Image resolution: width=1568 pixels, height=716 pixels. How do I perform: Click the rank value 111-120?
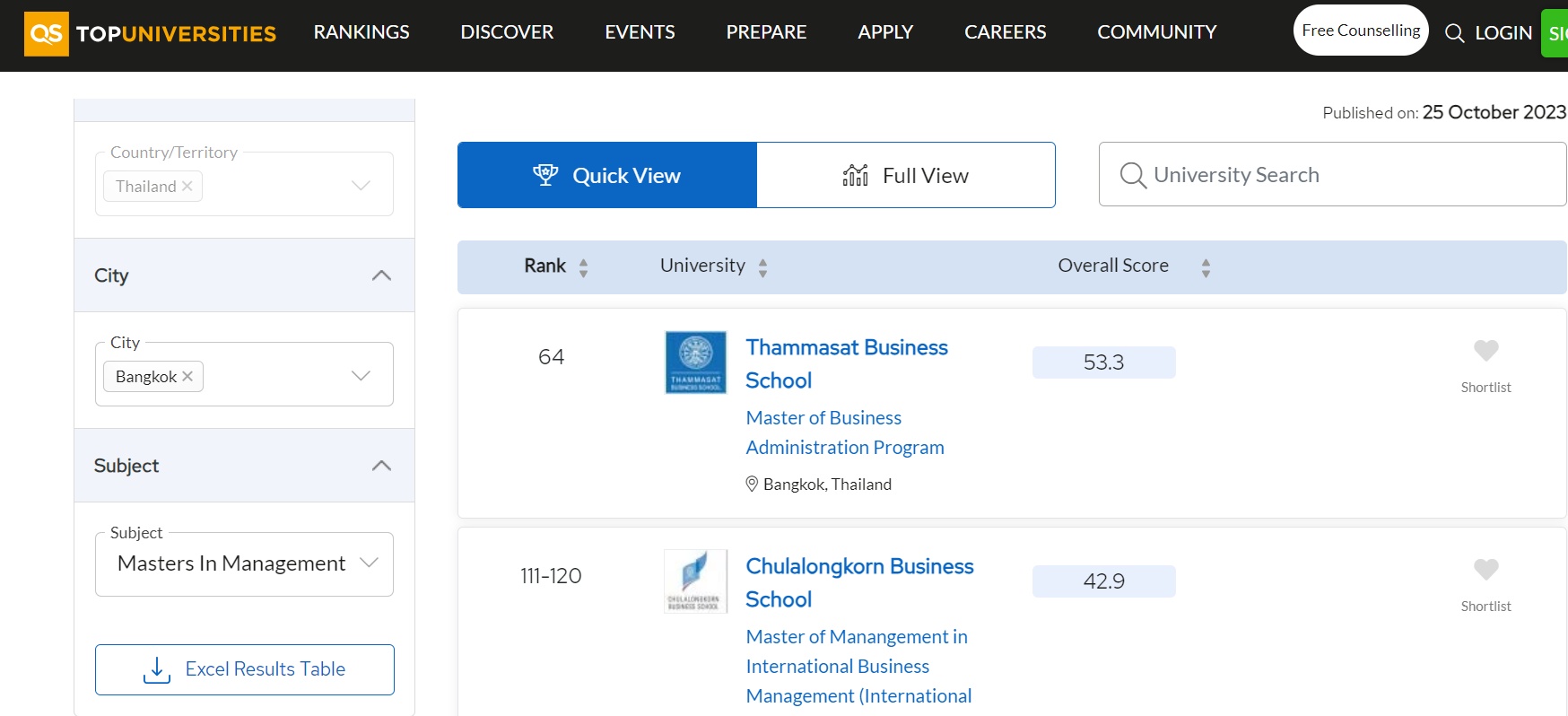coord(551,576)
